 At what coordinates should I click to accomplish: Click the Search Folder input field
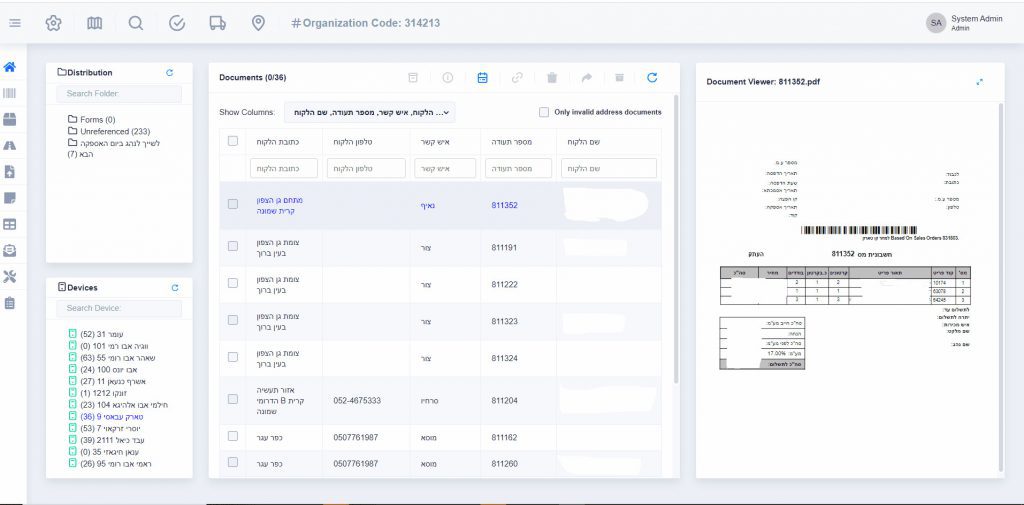click(119, 93)
